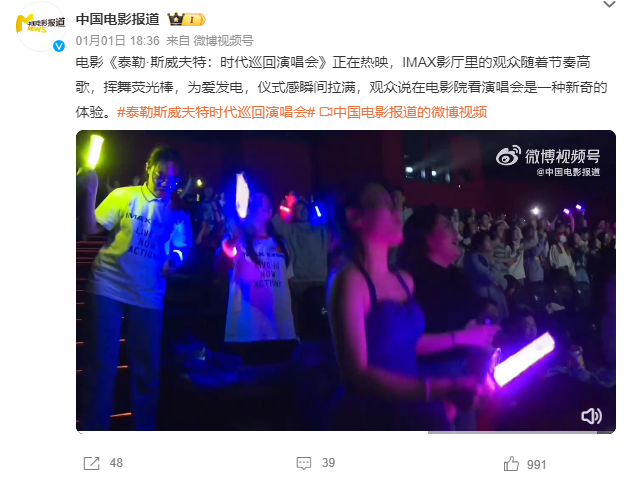Click the blue verified badge on avatar
The image size is (634, 481).
click(59, 46)
